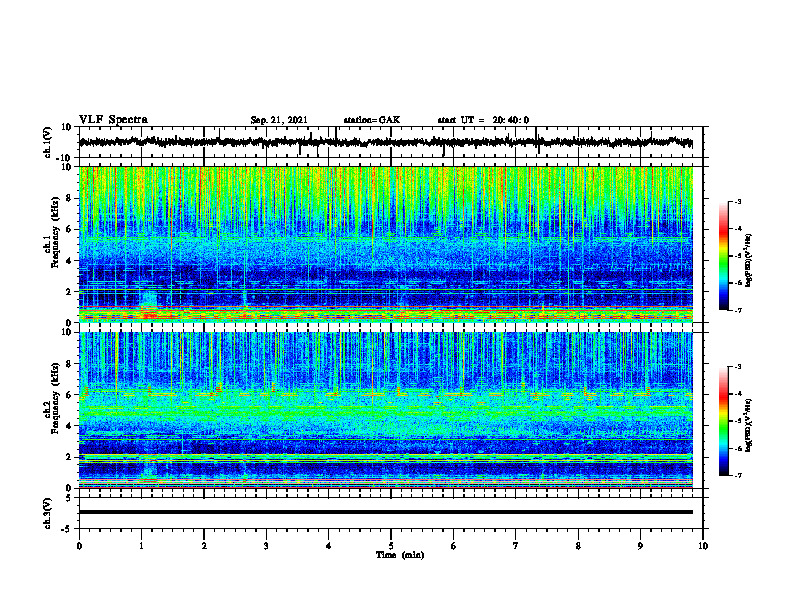This screenshot has height=612, width=792.
Task: Click inside the ch.2 spectrogram panel
Action: click(x=385, y=410)
